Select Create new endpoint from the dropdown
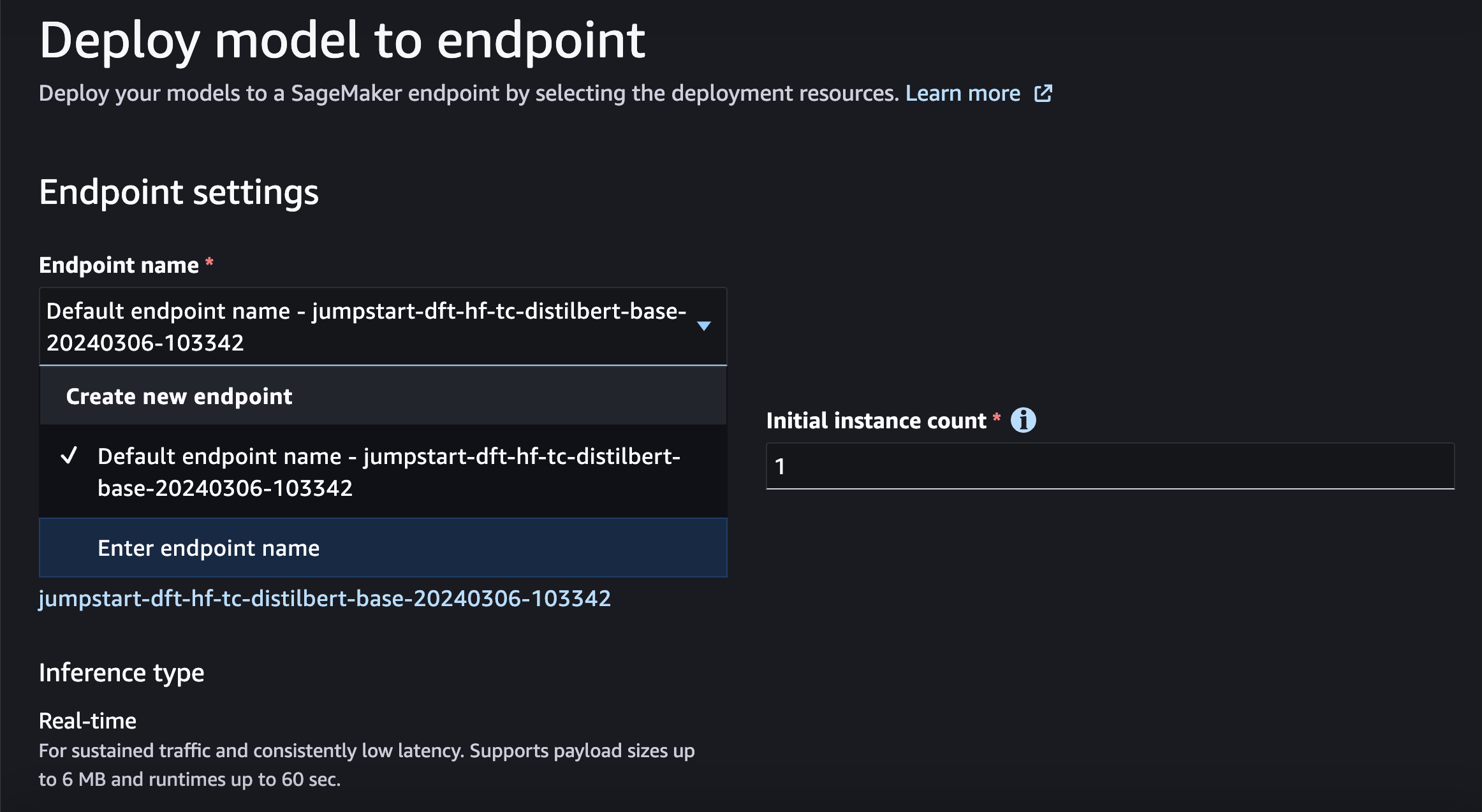This screenshot has width=1482, height=812. click(x=179, y=396)
